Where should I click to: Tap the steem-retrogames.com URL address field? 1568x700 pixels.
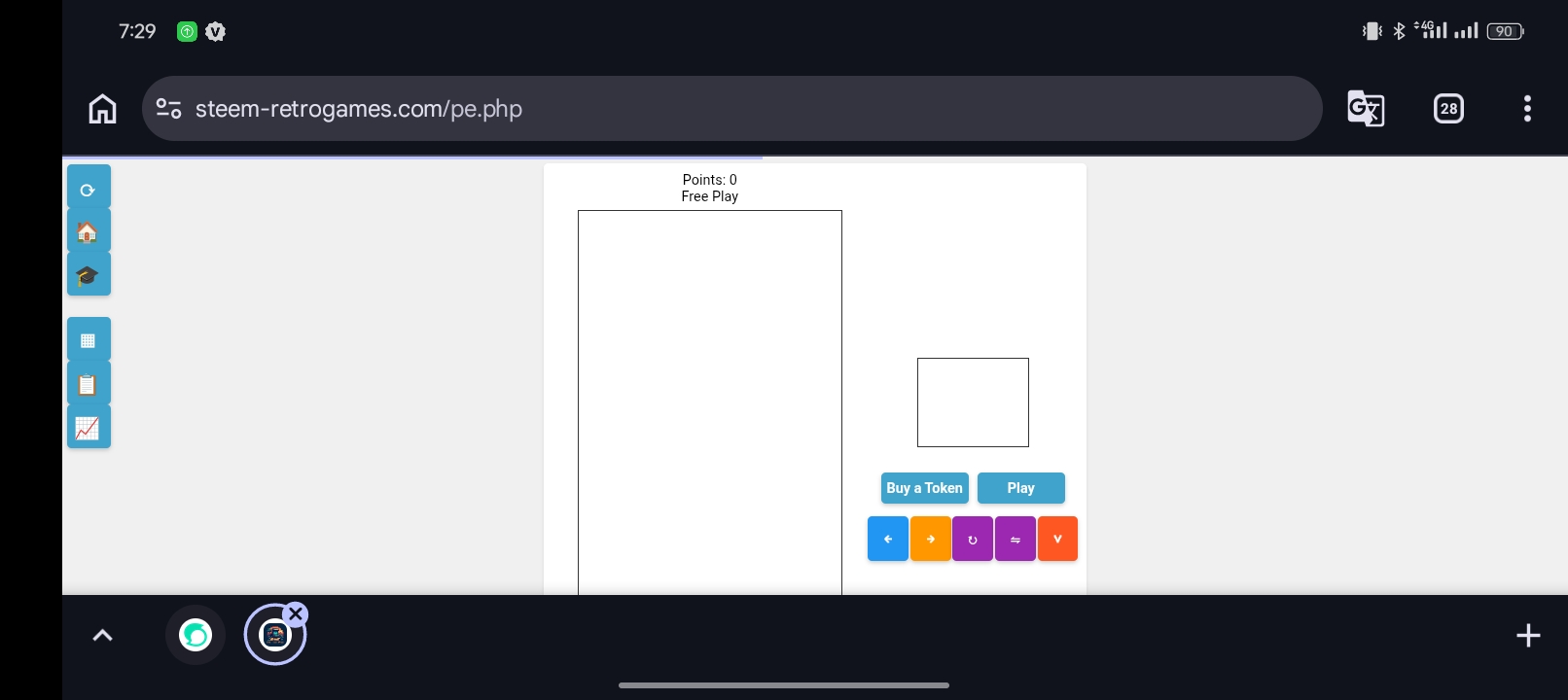[x=732, y=109]
